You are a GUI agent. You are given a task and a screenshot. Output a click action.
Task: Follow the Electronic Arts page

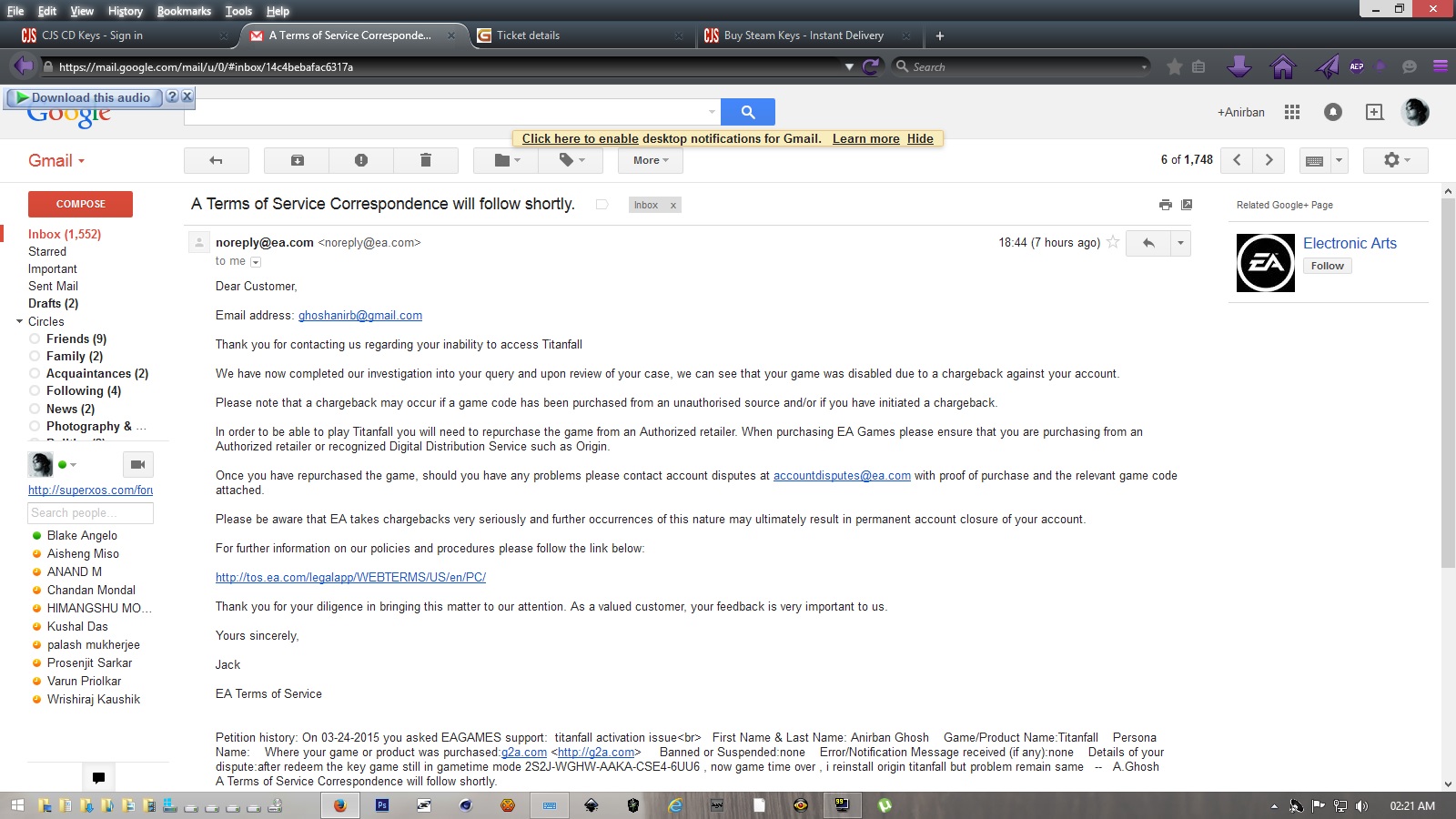[1327, 266]
